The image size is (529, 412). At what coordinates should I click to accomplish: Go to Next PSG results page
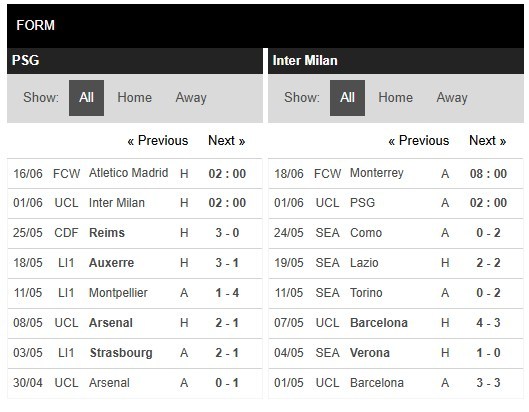click(x=226, y=140)
